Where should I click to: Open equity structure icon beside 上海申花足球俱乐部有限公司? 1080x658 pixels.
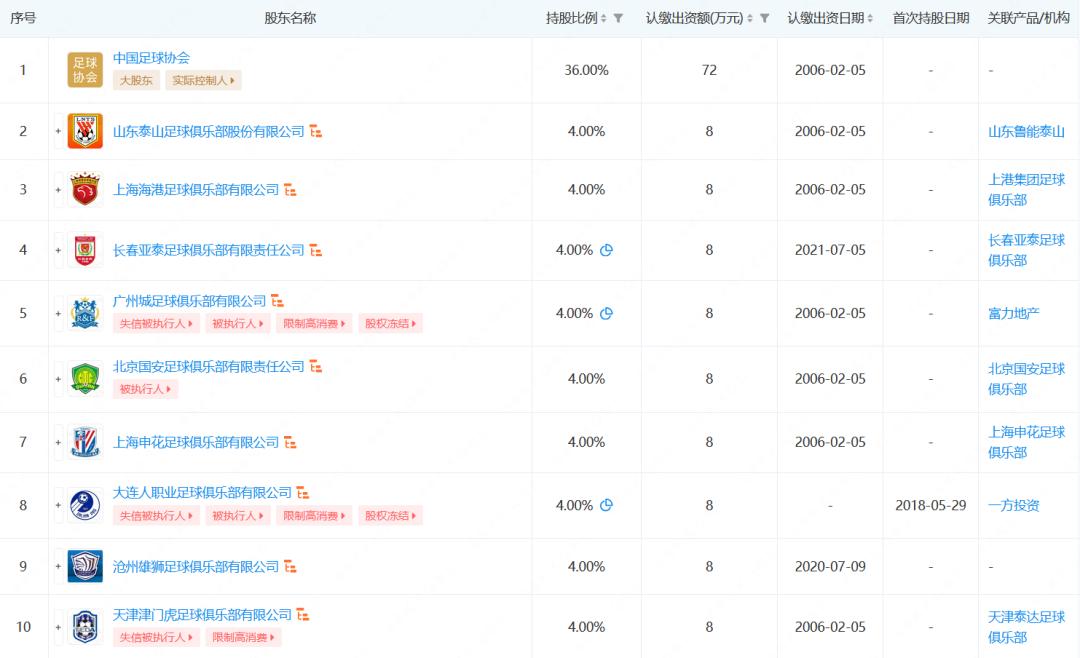[x=290, y=442]
